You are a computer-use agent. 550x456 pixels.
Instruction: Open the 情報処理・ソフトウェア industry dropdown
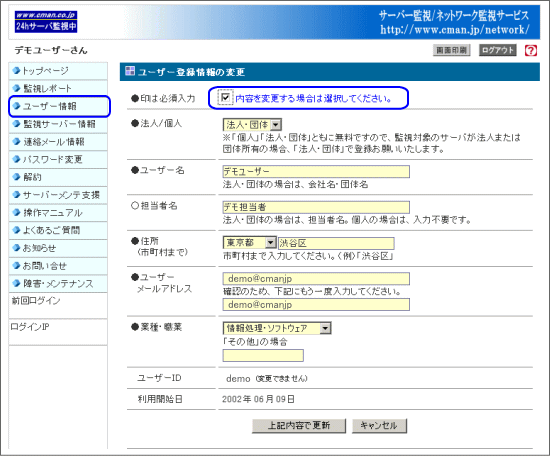click(277, 328)
